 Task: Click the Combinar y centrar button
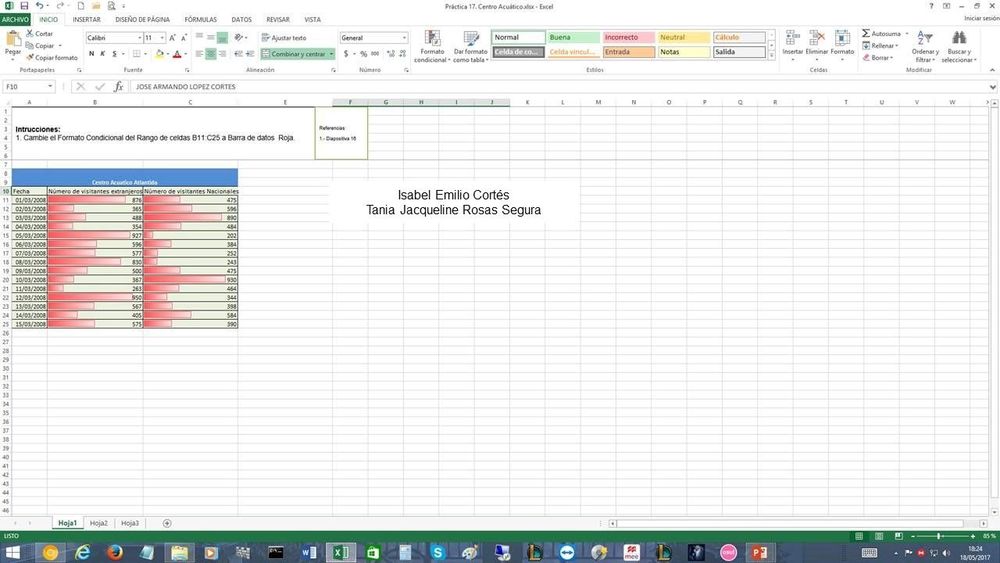tap(298, 54)
